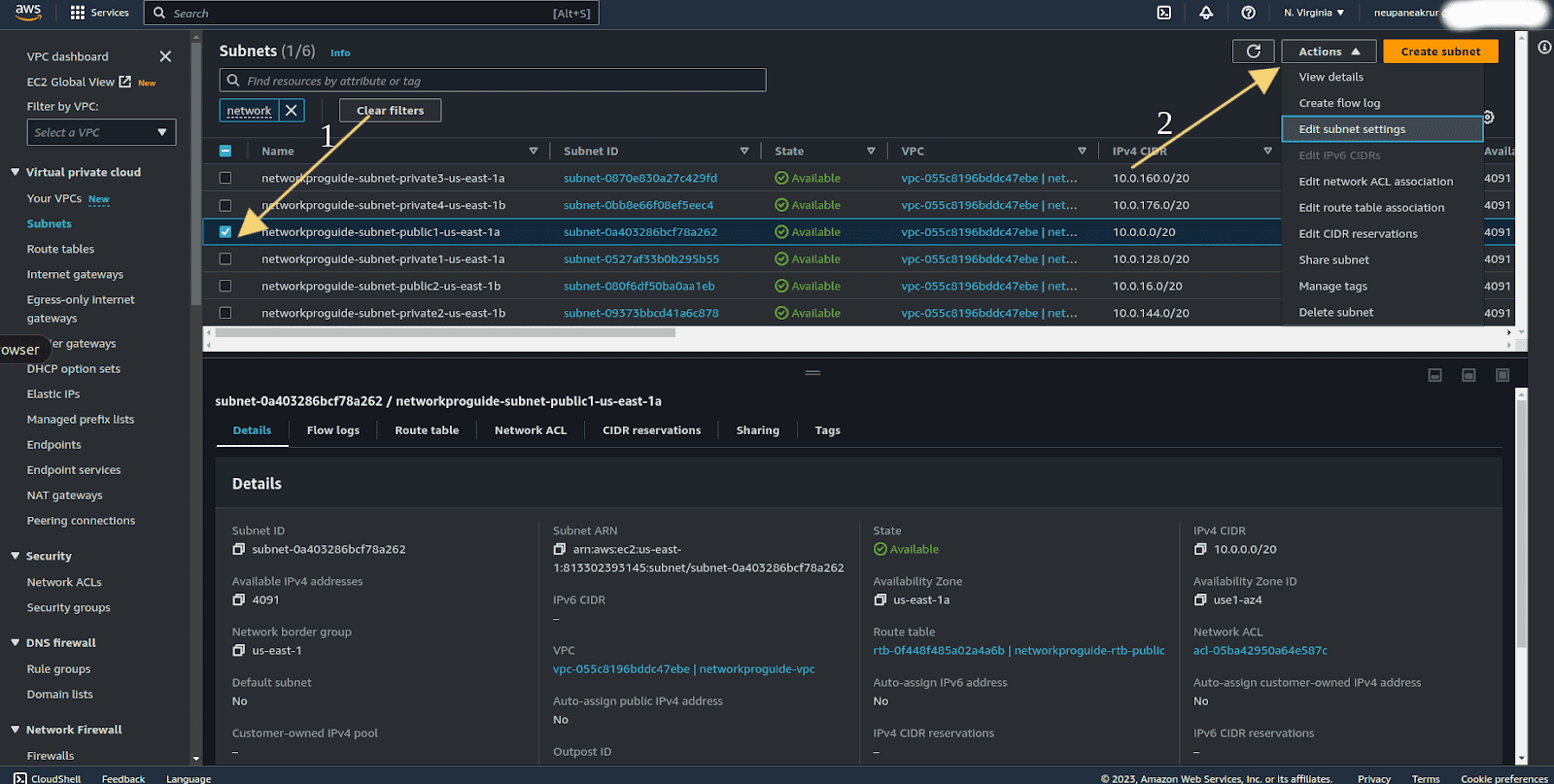Select checkbox for networkproguide-subnet-private3-us-east-1a

pos(225,178)
